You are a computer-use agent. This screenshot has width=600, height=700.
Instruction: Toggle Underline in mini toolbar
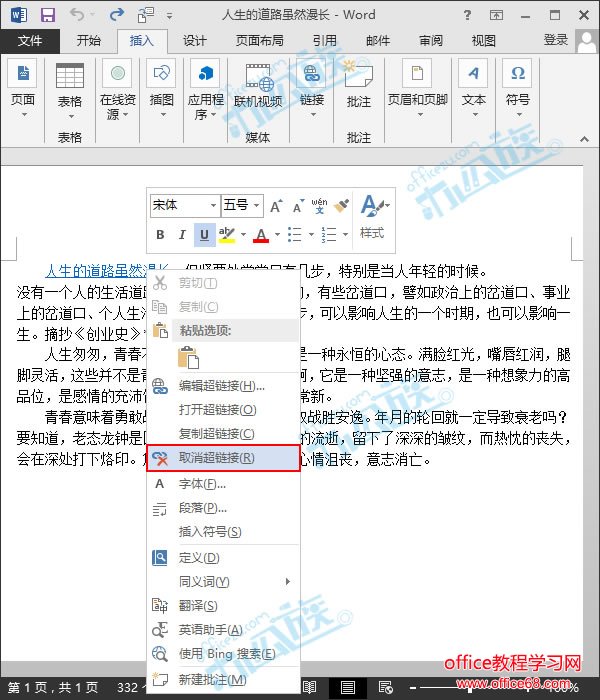click(x=204, y=235)
